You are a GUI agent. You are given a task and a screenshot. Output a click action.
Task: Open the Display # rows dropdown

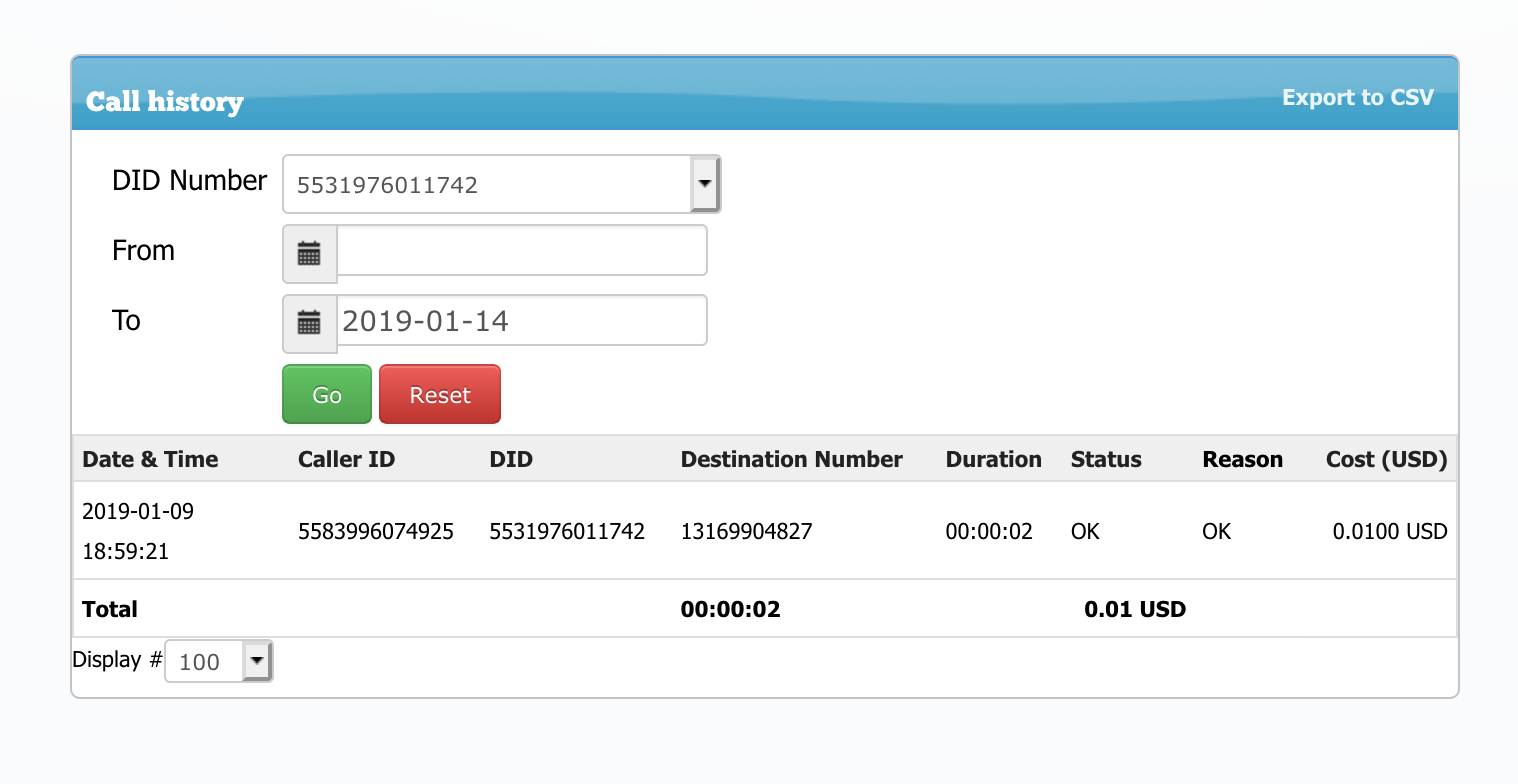pos(257,661)
